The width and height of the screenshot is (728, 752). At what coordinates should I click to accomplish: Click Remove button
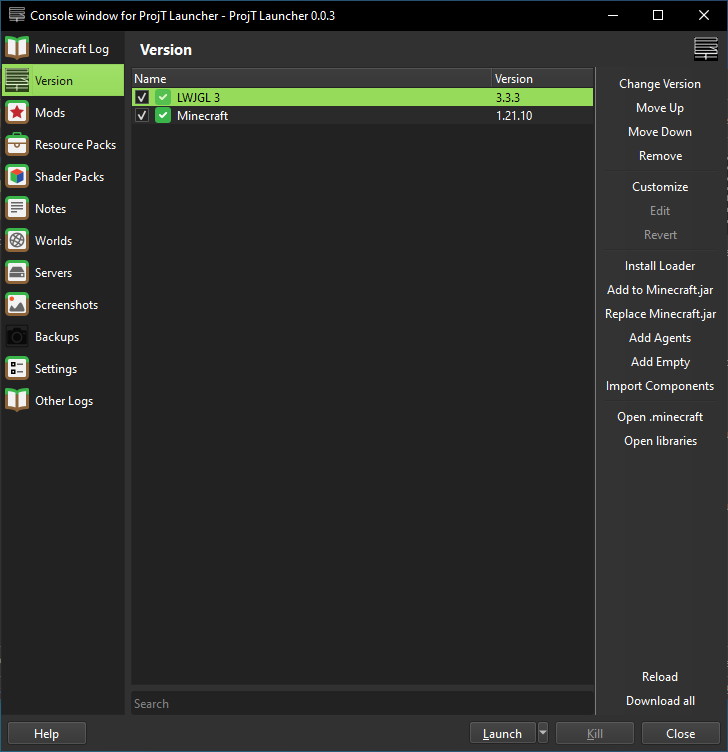point(660,156)
